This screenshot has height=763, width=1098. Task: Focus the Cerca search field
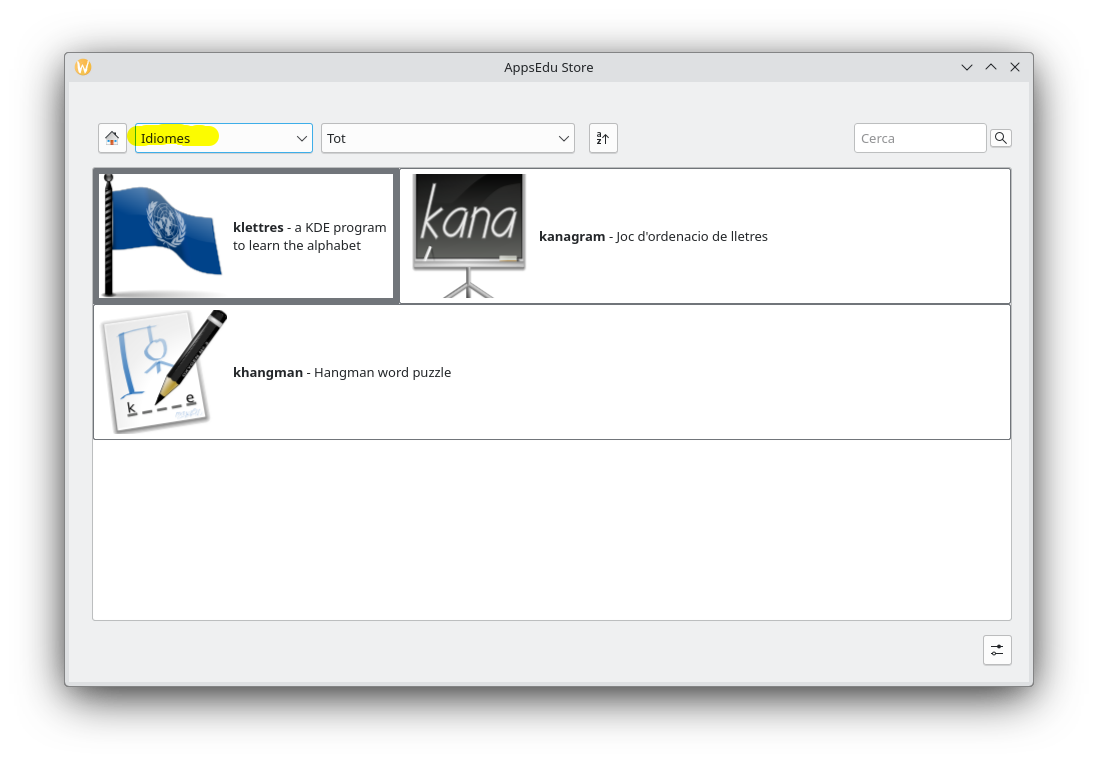[x=919, y=138]
